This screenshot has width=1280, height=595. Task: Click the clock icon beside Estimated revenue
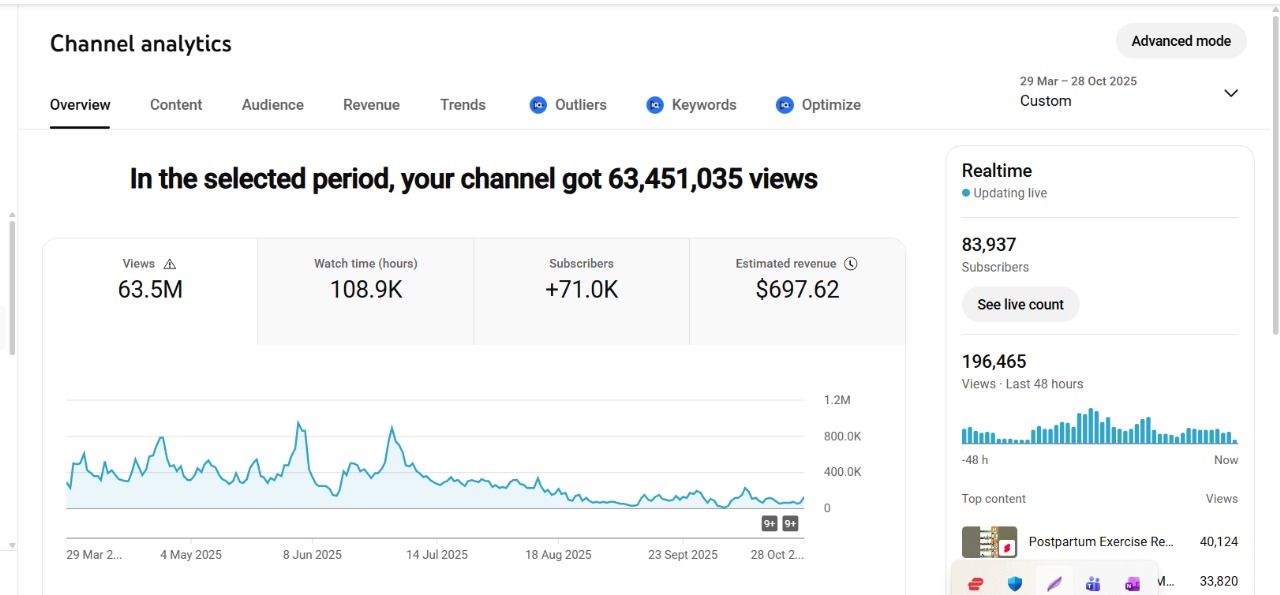[x=851, y=264]
